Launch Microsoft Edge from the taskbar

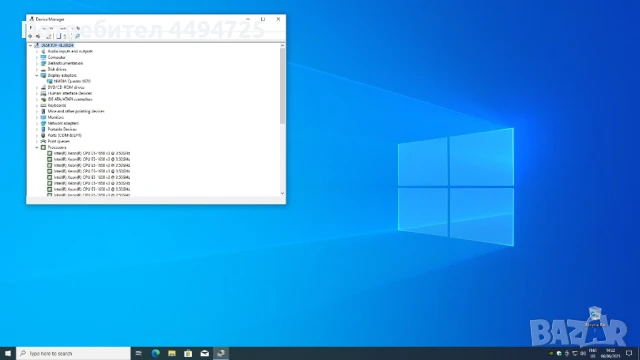156,353
